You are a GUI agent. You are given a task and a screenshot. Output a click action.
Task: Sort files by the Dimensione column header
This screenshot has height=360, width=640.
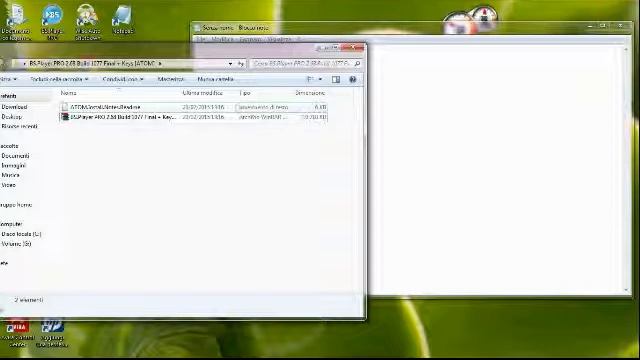(x=310, y=93)
